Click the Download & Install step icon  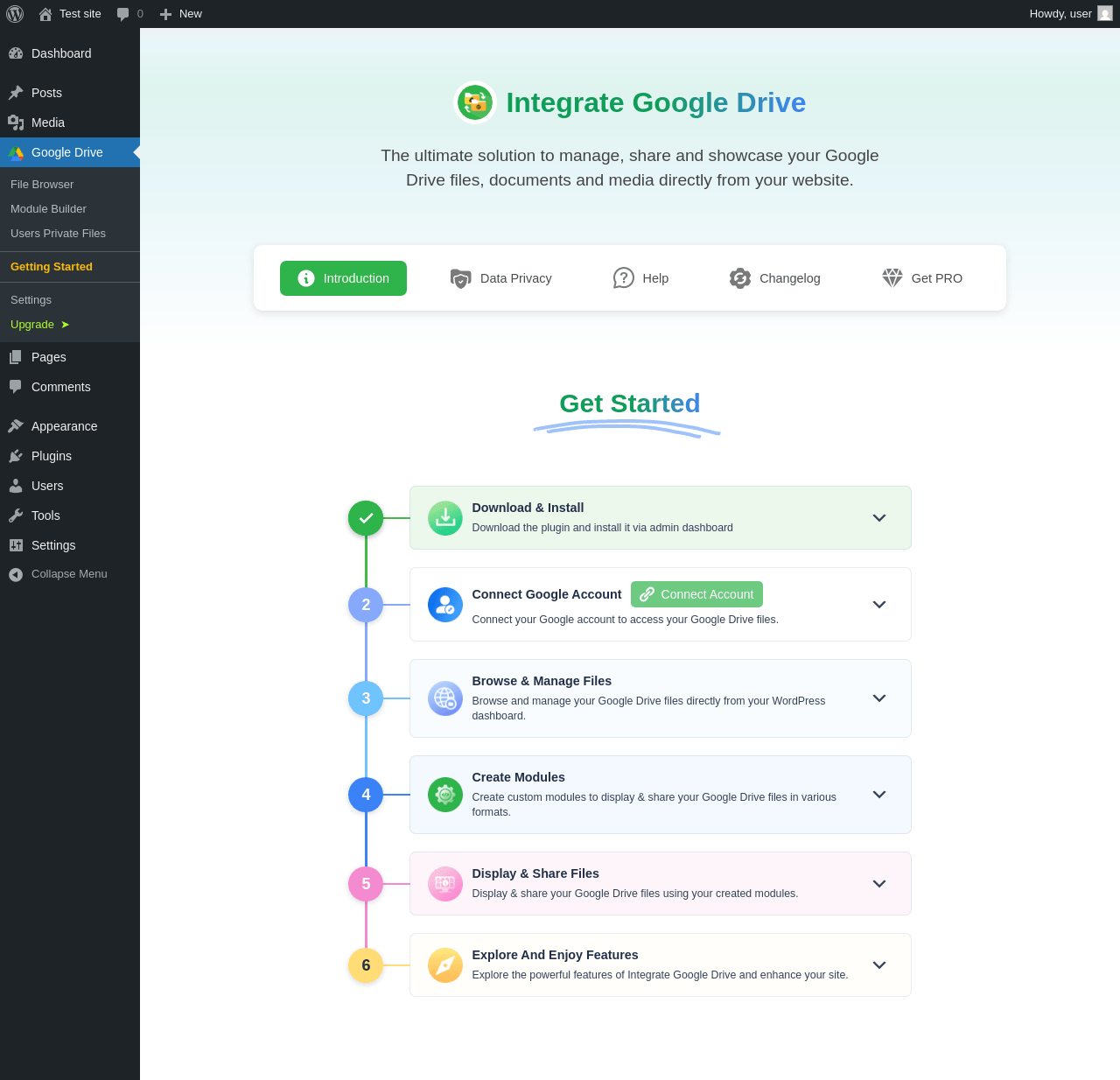tap(445, 518)
